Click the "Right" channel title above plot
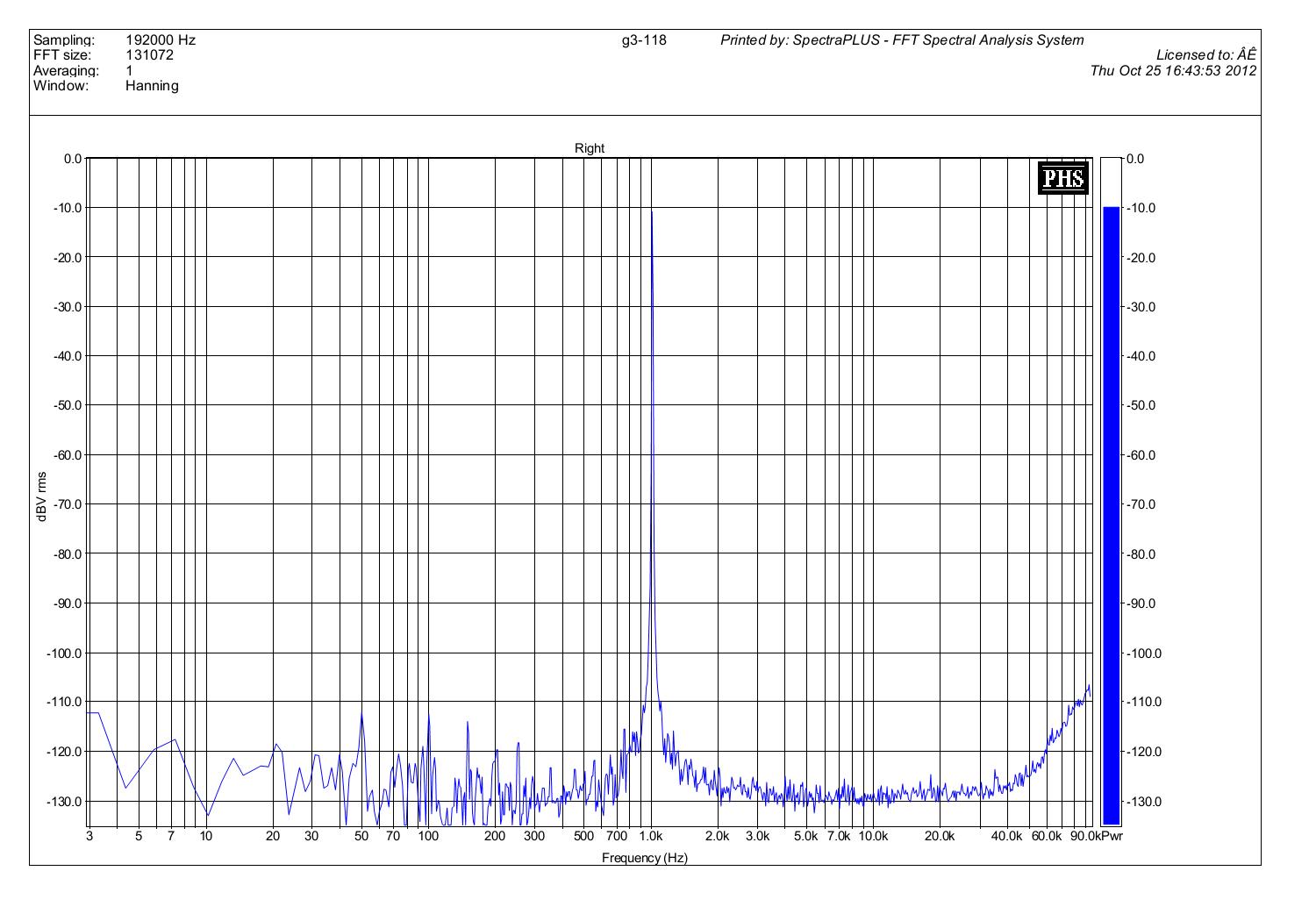 590,148
